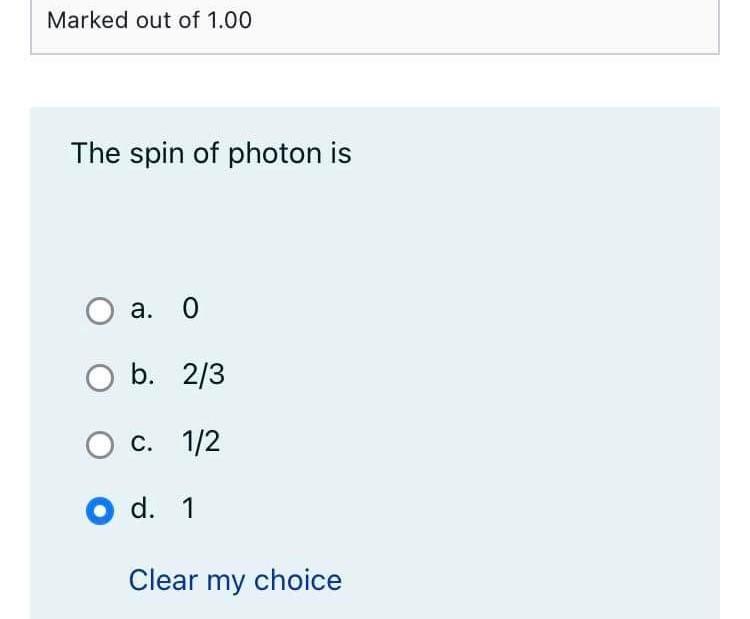
Task: Click the answer value "1" of option d
Action: (189, 509)
